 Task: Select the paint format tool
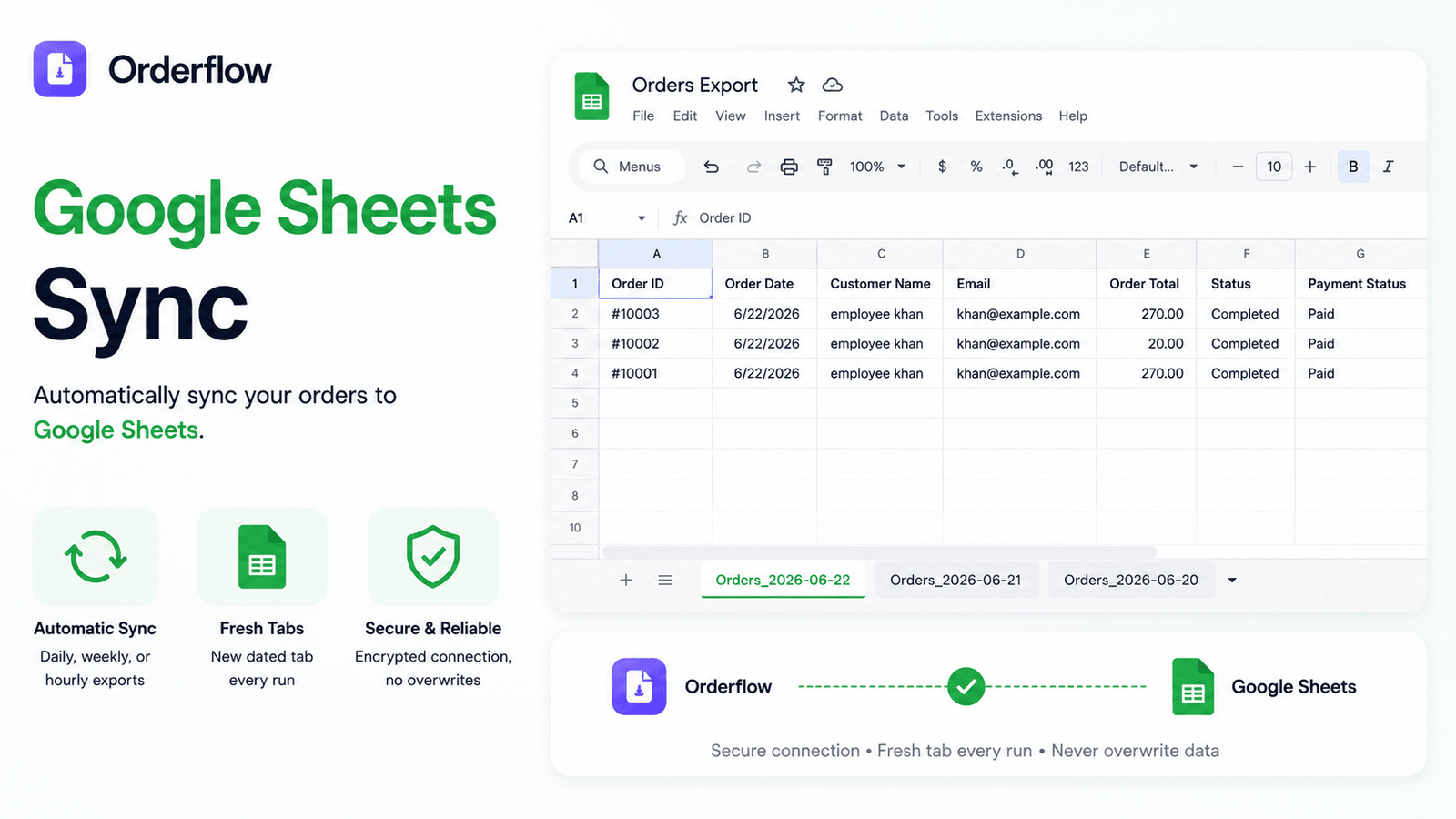point(824,167)
